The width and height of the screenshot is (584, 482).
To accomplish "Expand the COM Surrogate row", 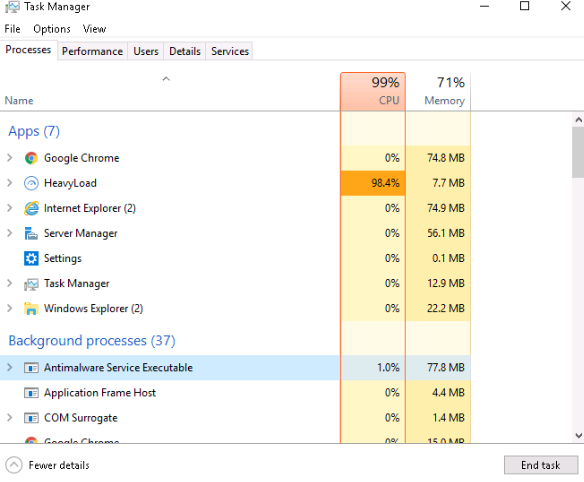I will point(10,418).
